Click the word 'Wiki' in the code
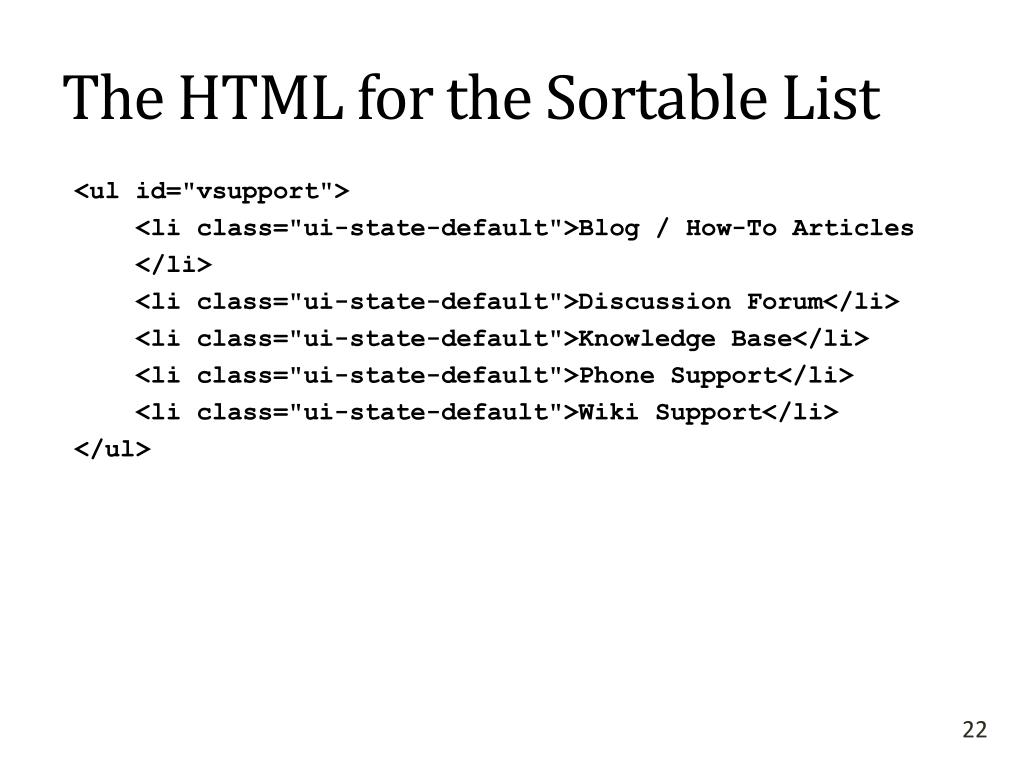 [x=609, y=412]
